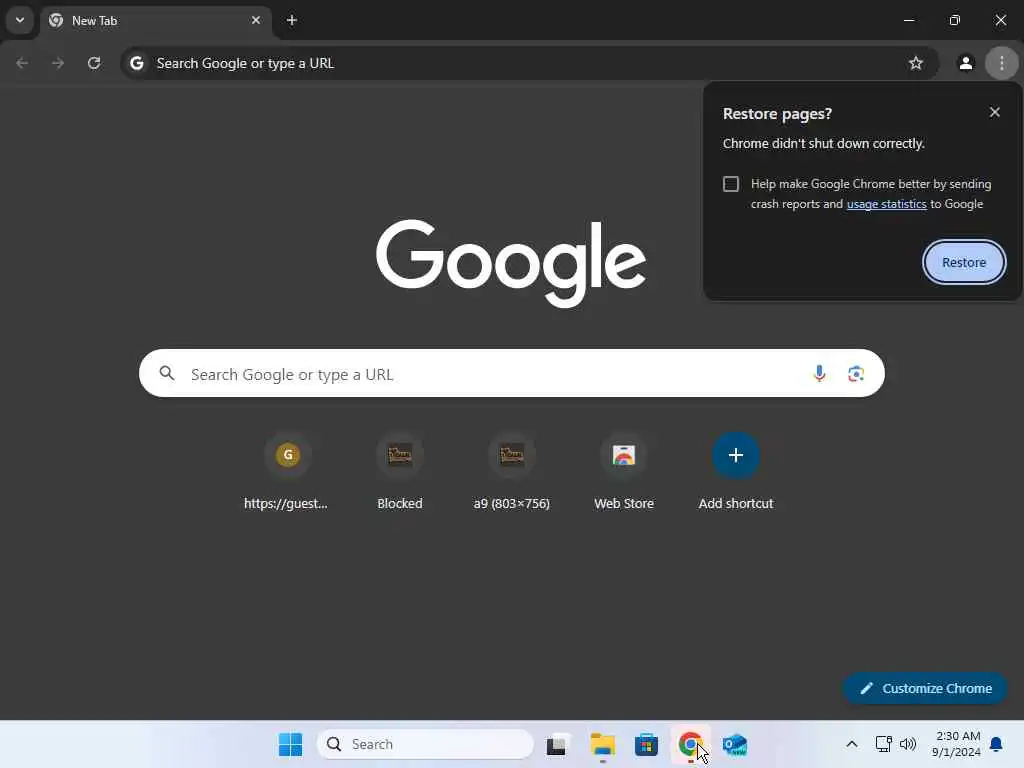This screenshot has width=1024, height=768.
Task: Open notifications bell icon
Action: point(997,744)
